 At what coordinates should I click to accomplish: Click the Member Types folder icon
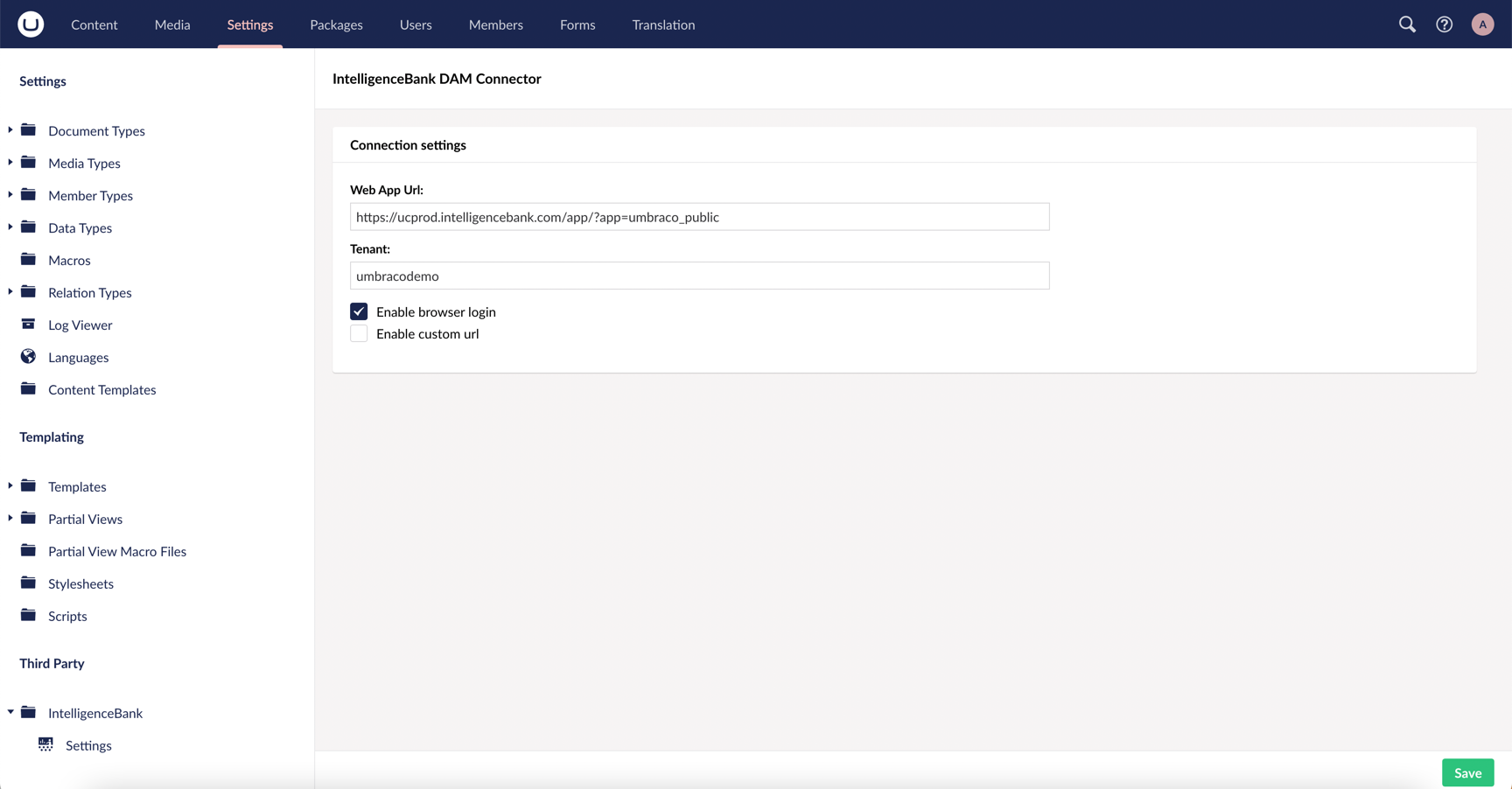pos(28,195)
